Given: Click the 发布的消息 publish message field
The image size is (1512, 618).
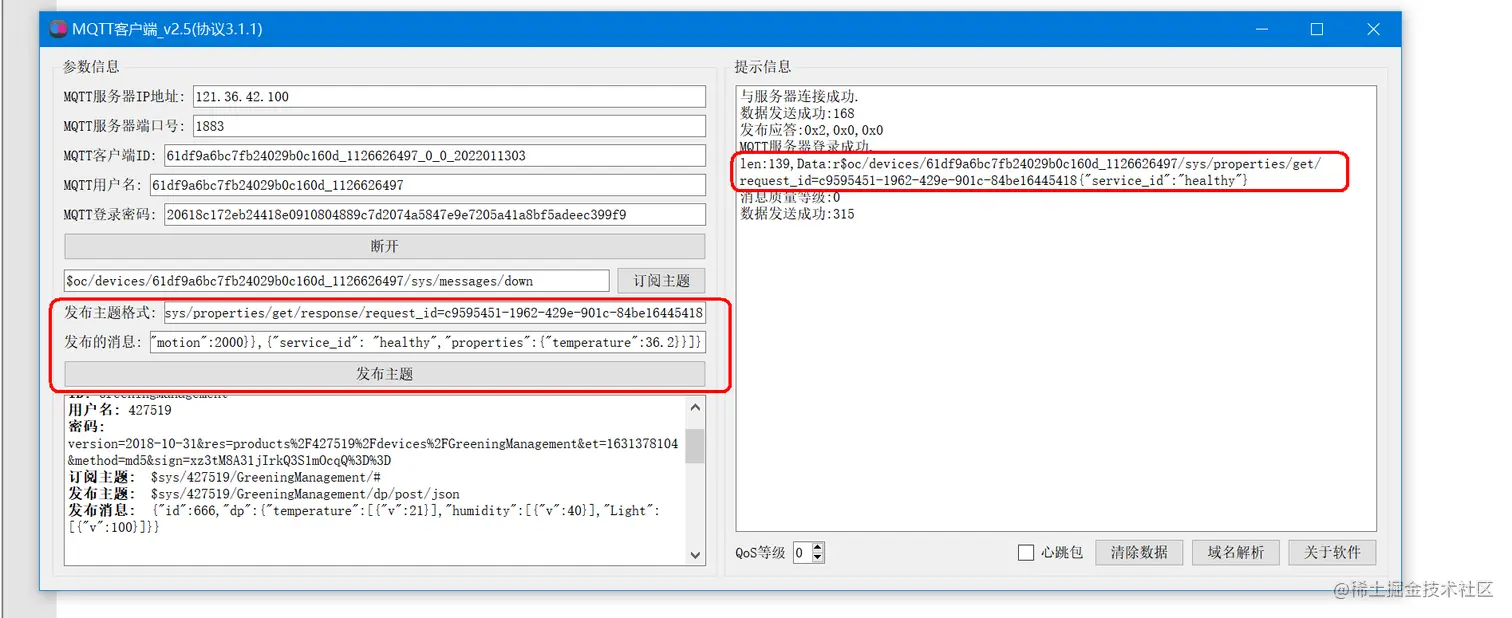Looking at the screenshot, I should pos(427,342).
